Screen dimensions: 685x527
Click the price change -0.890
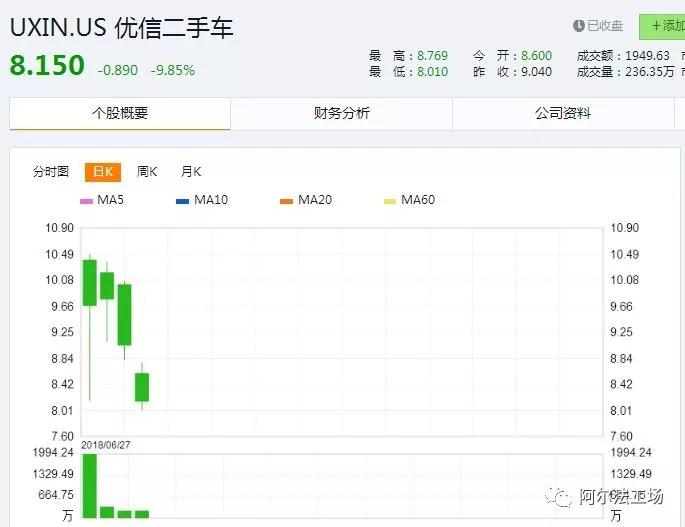118,70
